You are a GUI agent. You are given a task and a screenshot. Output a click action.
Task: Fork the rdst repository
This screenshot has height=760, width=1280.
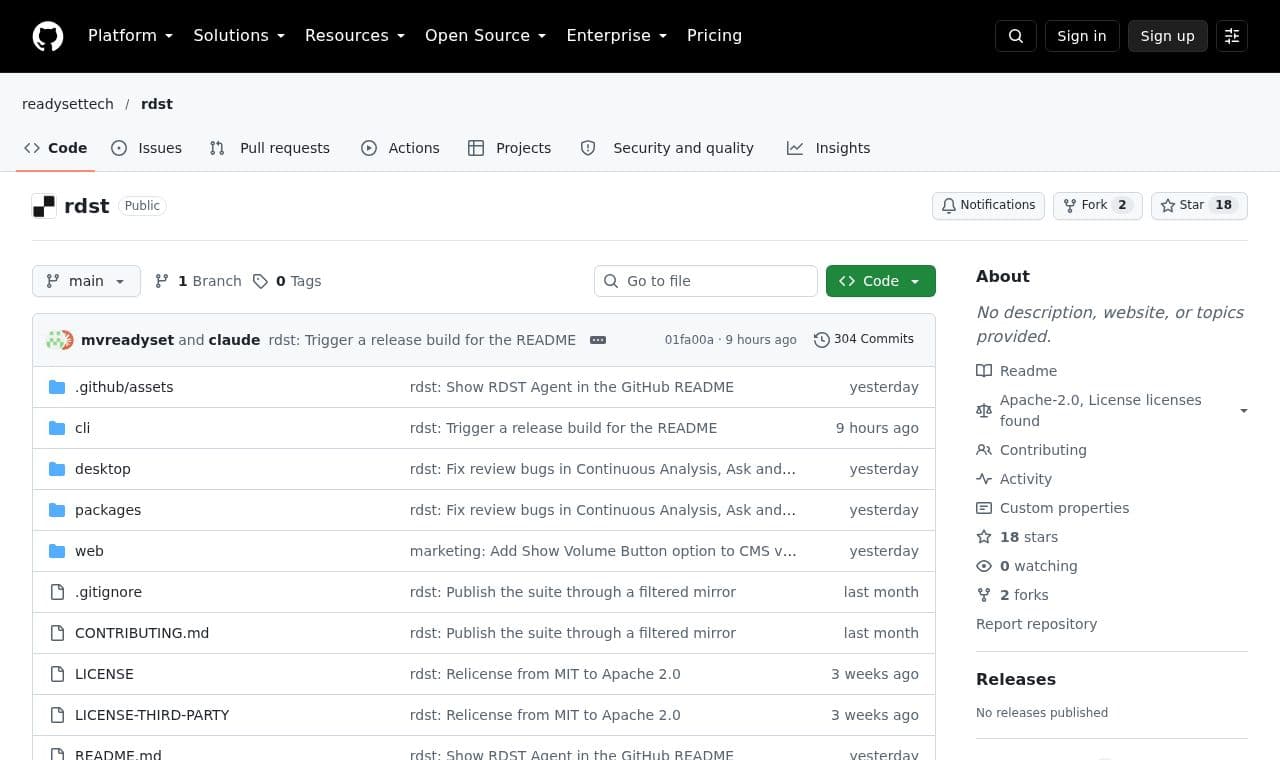click(x=1098, y=206)
